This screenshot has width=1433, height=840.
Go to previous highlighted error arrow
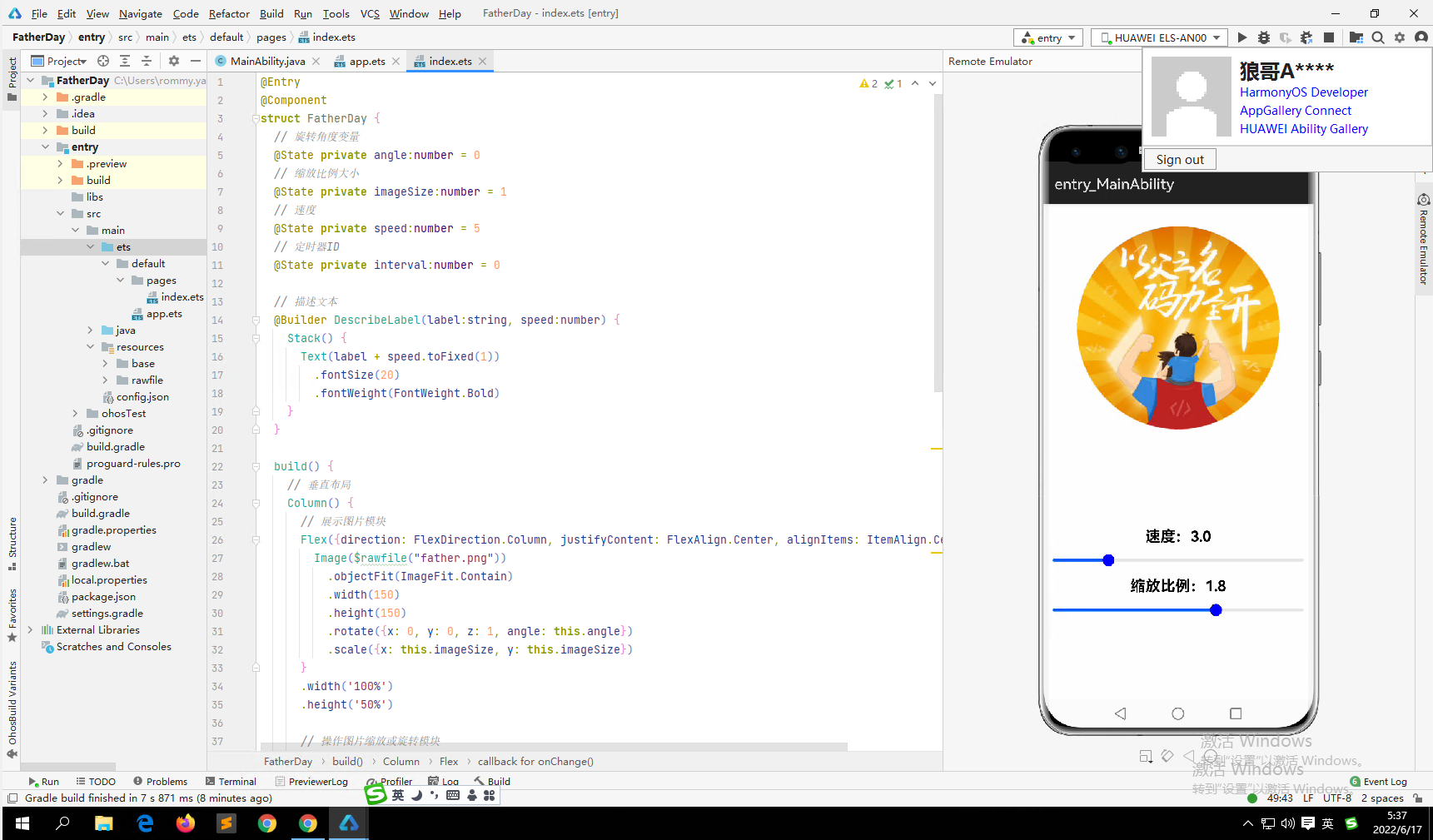pos(915,83)
